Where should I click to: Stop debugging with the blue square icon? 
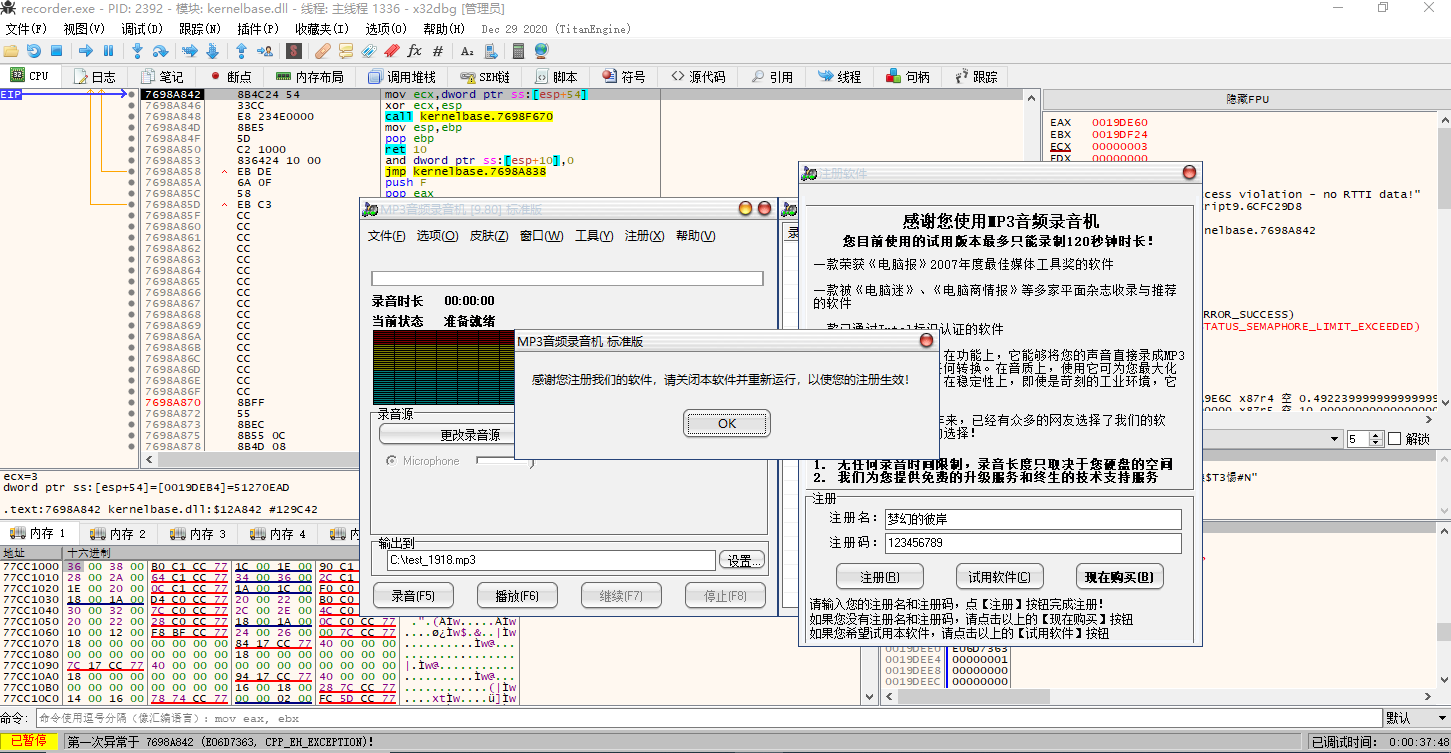click(x=57, y=51)
